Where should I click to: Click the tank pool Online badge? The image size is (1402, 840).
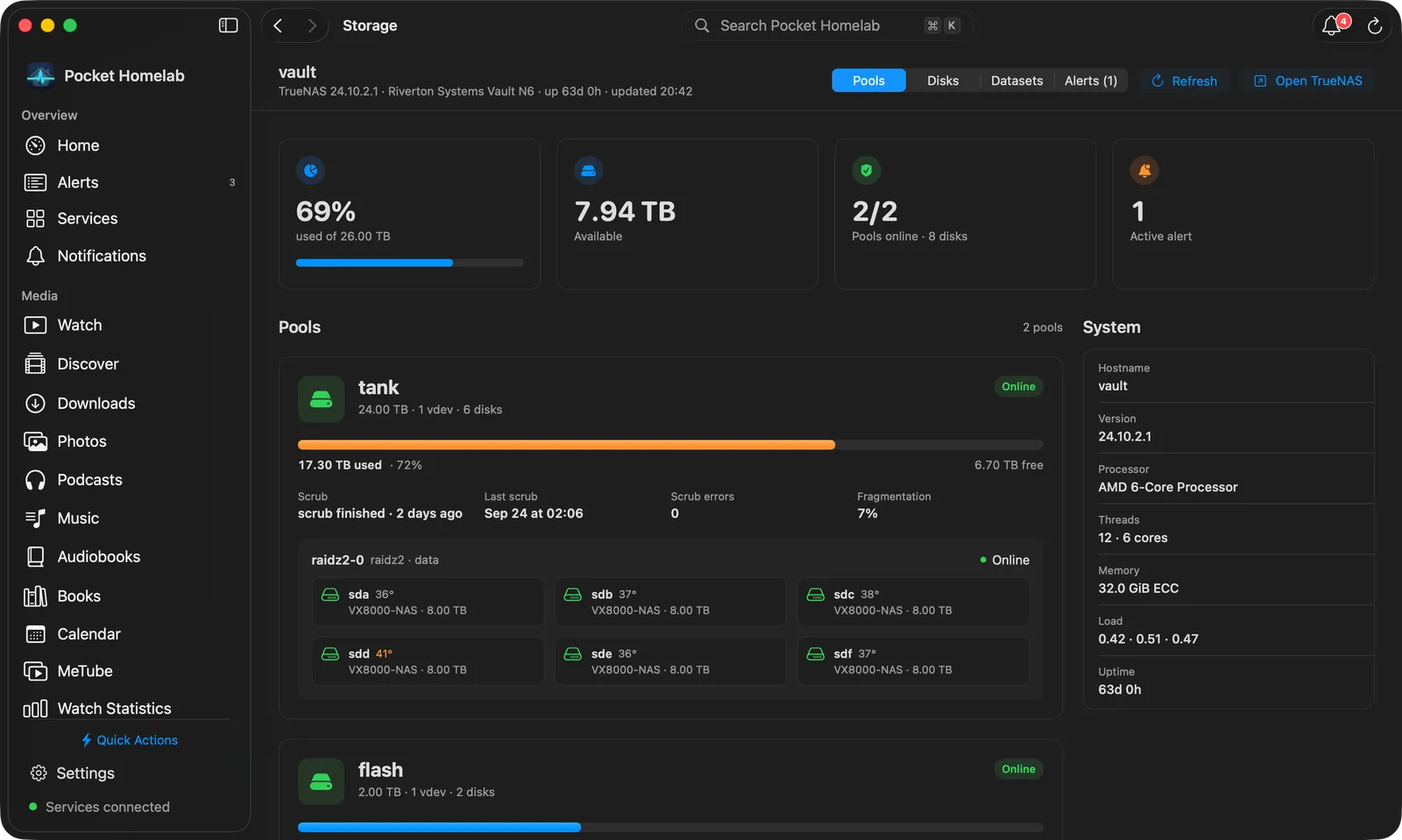pyautogui.click(x=1018, y=386)
